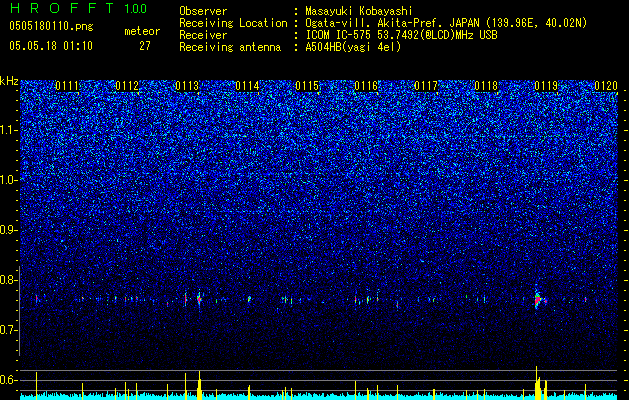Viewport: 629px width, 400px height.
Task: Select observer name Masayuki Kobayashi
Action: [359, 11]
